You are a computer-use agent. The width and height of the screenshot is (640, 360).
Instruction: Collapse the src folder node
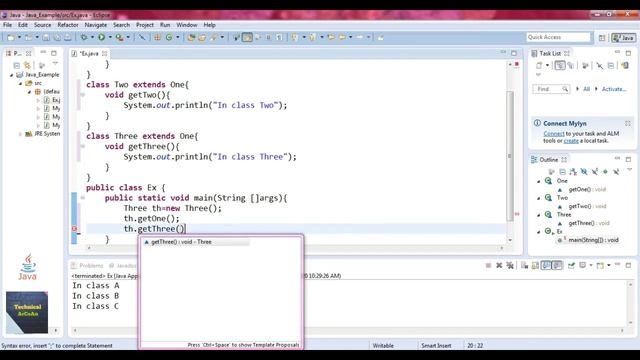tap(20, 83)
